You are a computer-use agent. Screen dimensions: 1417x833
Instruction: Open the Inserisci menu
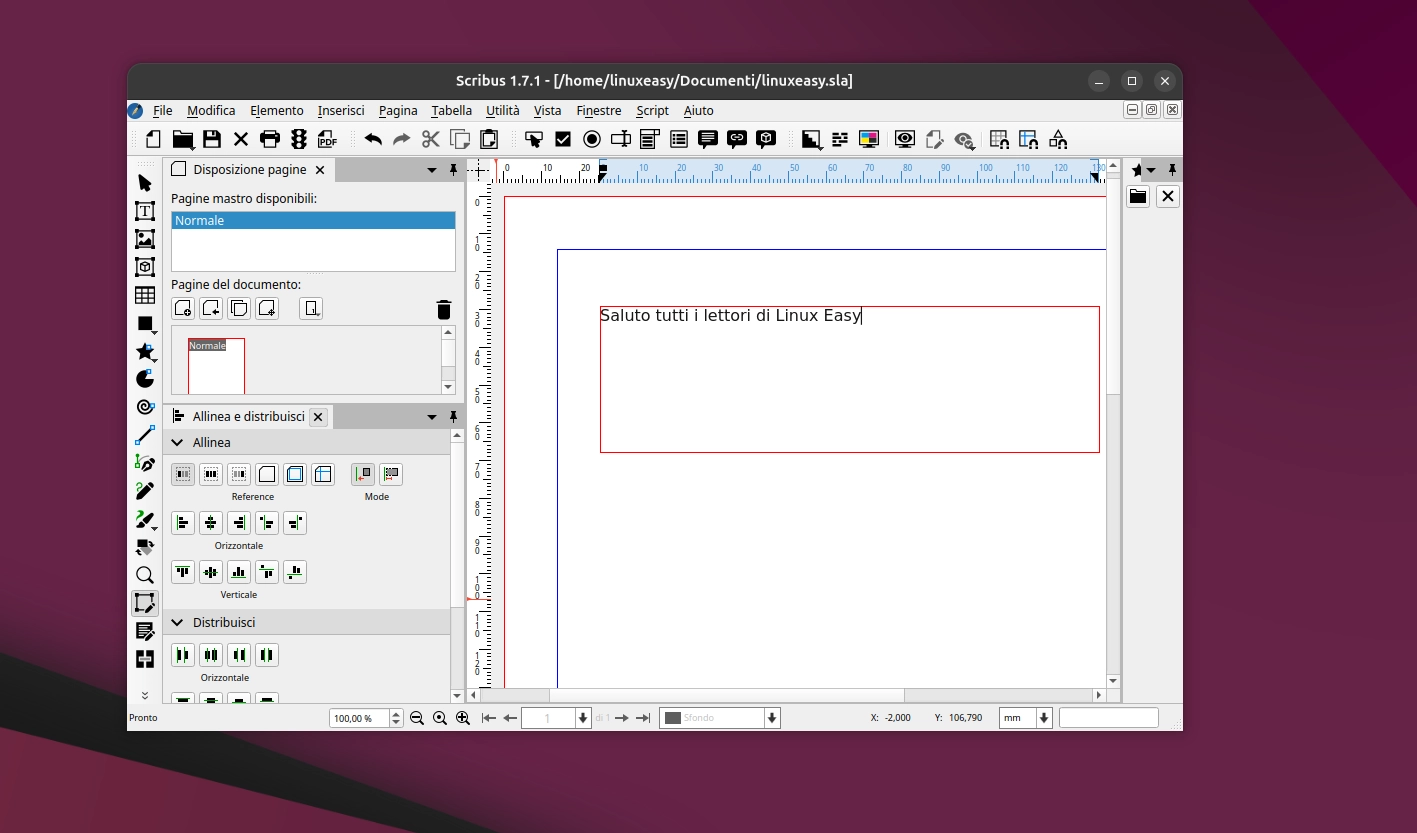coord(340,111)
